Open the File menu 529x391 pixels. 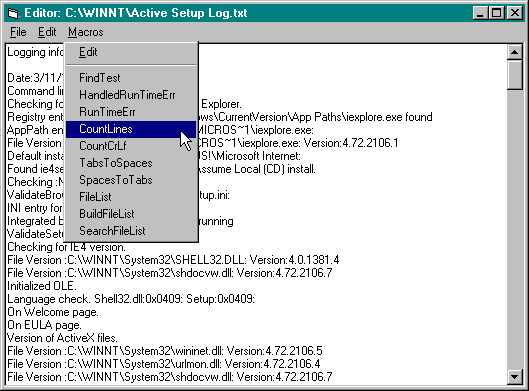[18, 32]
